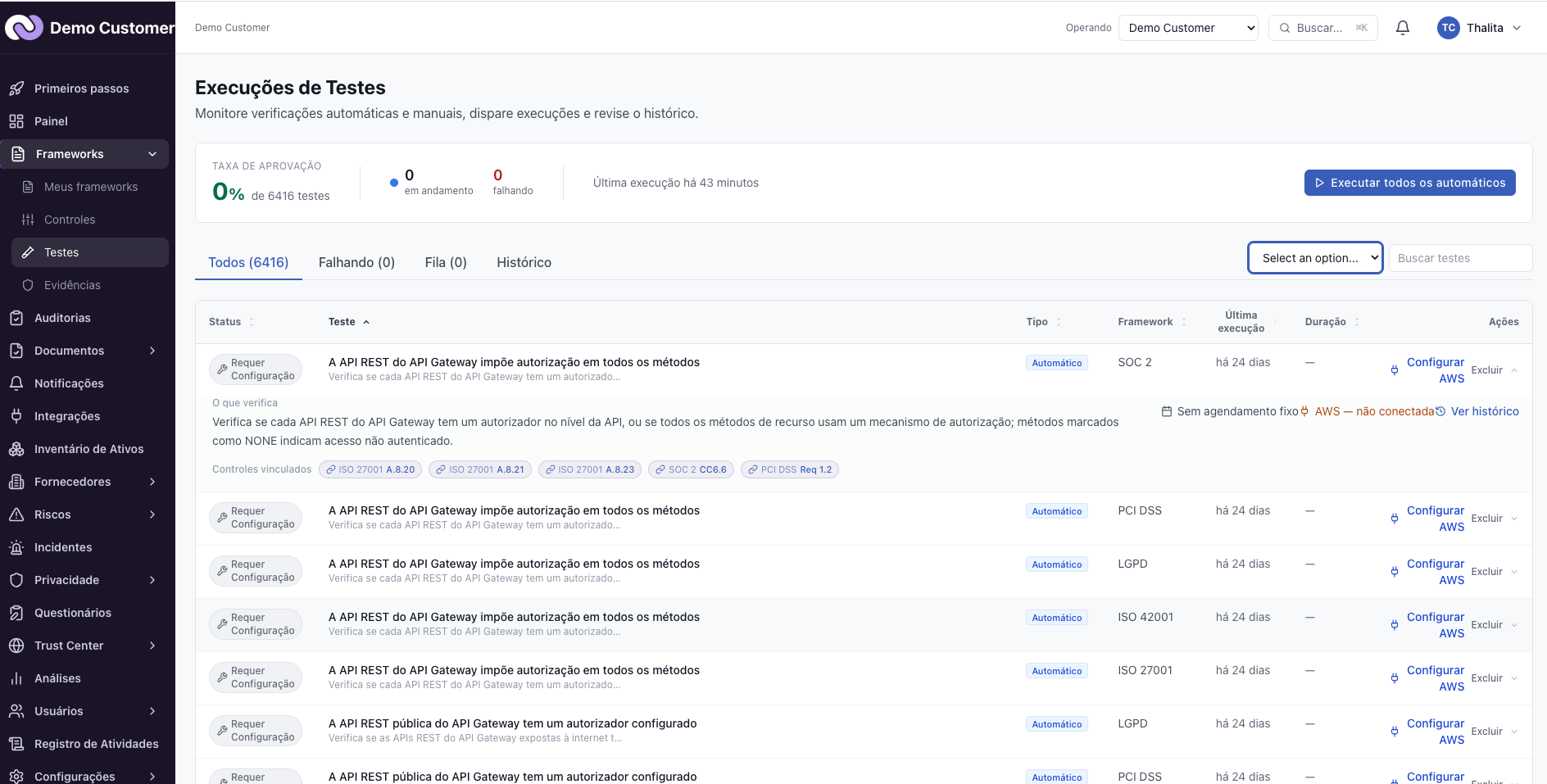
Task: Open the 'Select an option...' filter dropdown
Action: pos(1315,258)
